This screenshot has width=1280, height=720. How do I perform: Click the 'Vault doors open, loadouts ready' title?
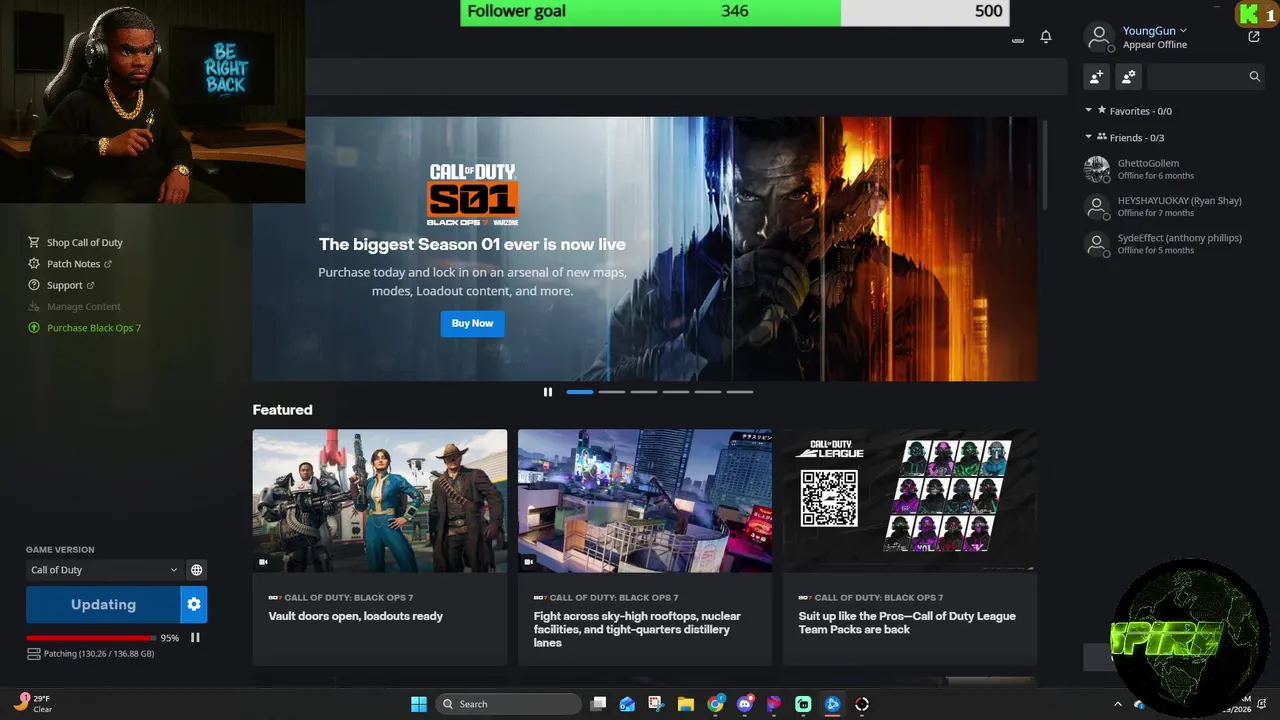(x=355, y=616)
